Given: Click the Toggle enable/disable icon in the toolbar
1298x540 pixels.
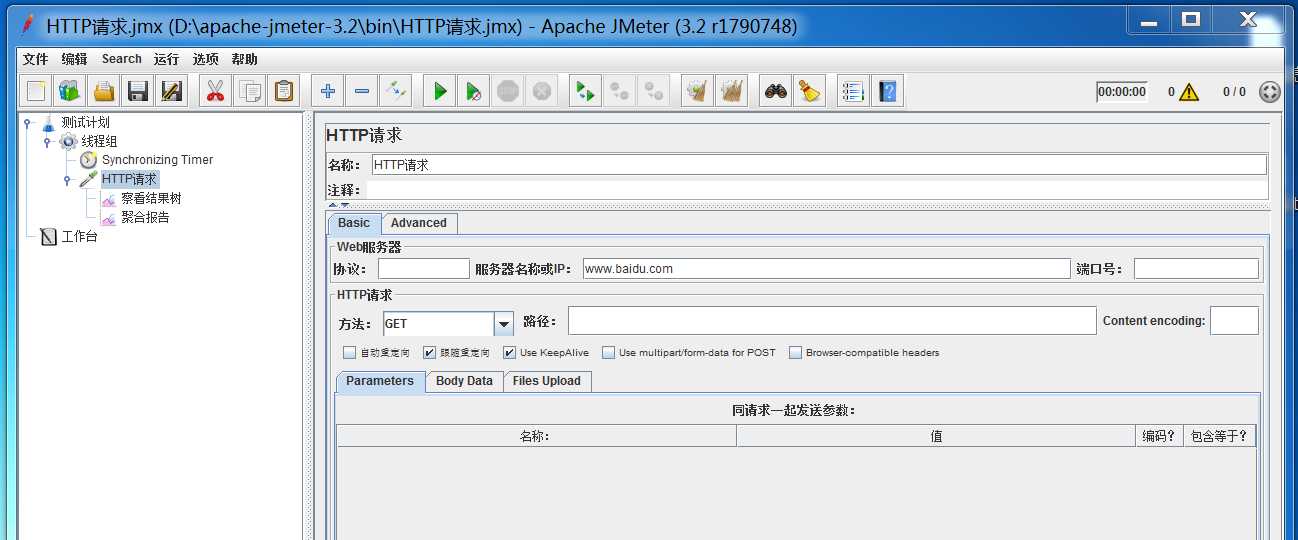Looking at the screenshot, I should 395,91.
